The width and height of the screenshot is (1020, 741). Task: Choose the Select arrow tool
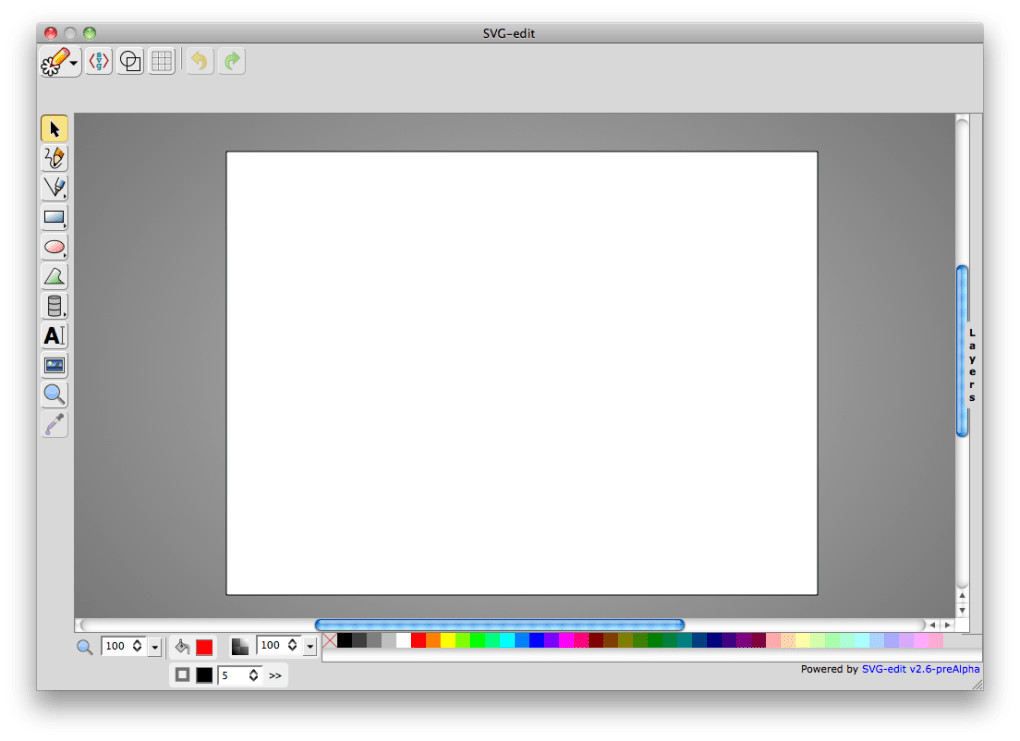click(55, 129)
